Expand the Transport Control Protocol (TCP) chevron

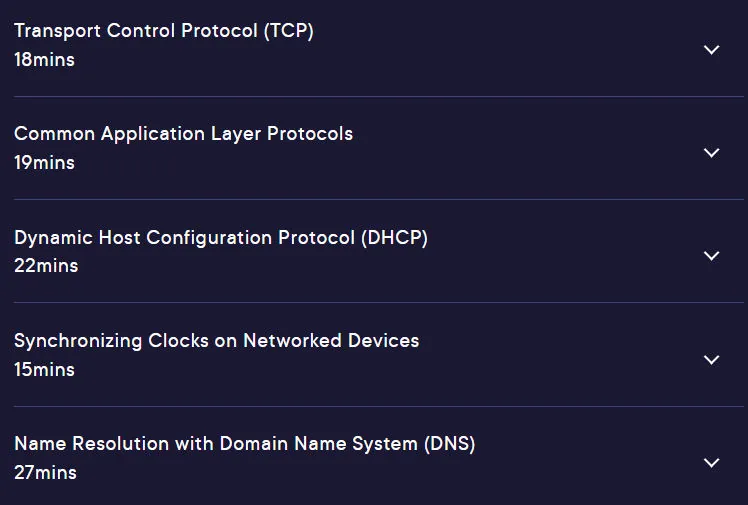coord(711,50)
